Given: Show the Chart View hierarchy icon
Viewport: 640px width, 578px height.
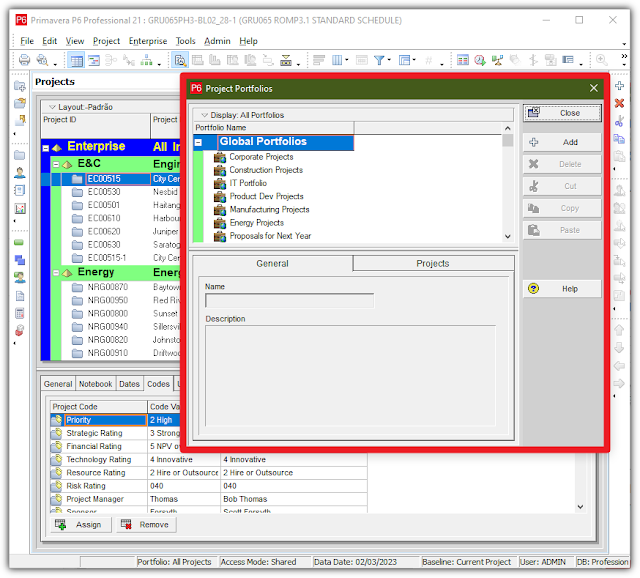Looking at the screenshot, I should click(x=147, y=60).
